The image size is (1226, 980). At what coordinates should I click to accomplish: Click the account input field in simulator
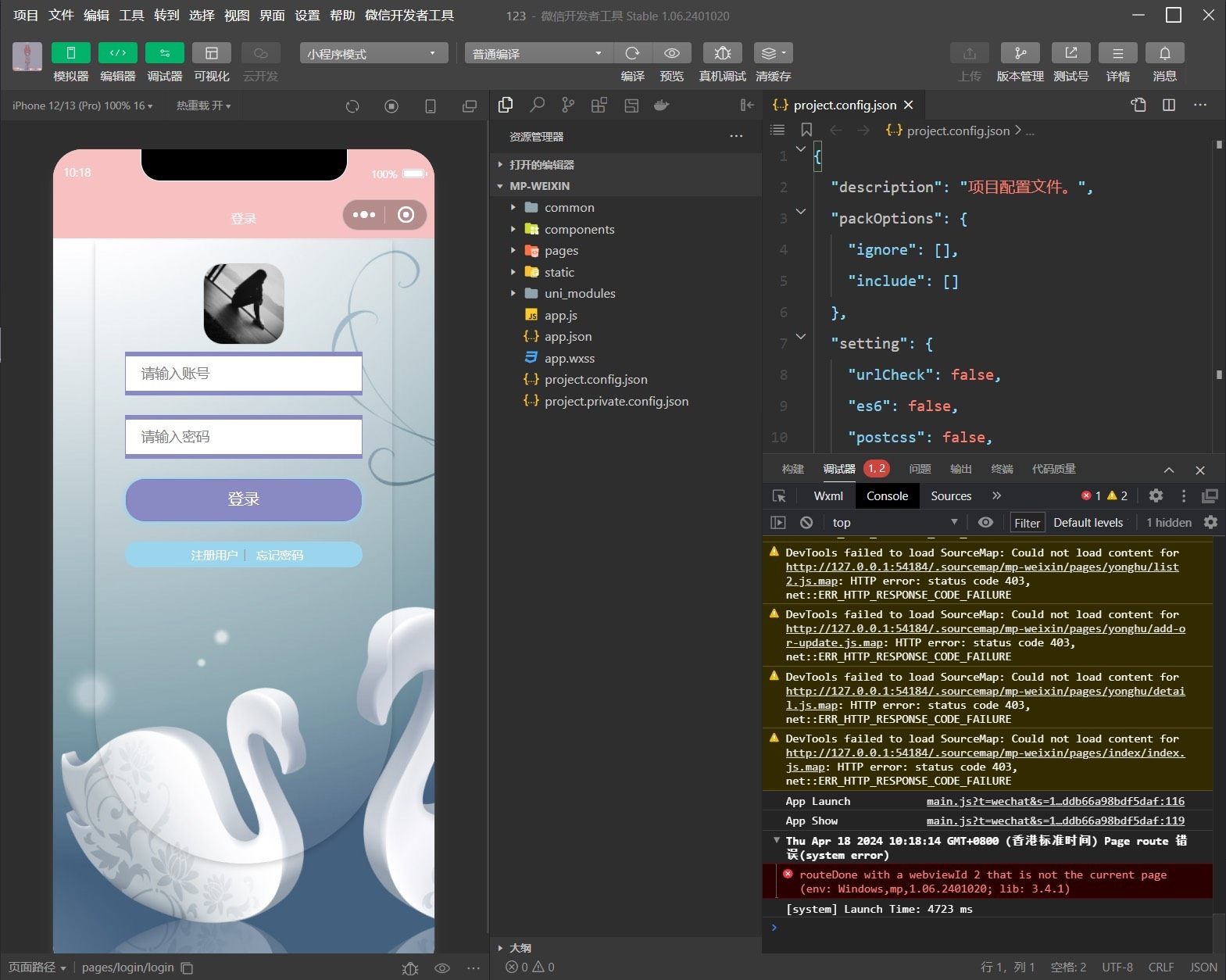click(x=244, y=374)
